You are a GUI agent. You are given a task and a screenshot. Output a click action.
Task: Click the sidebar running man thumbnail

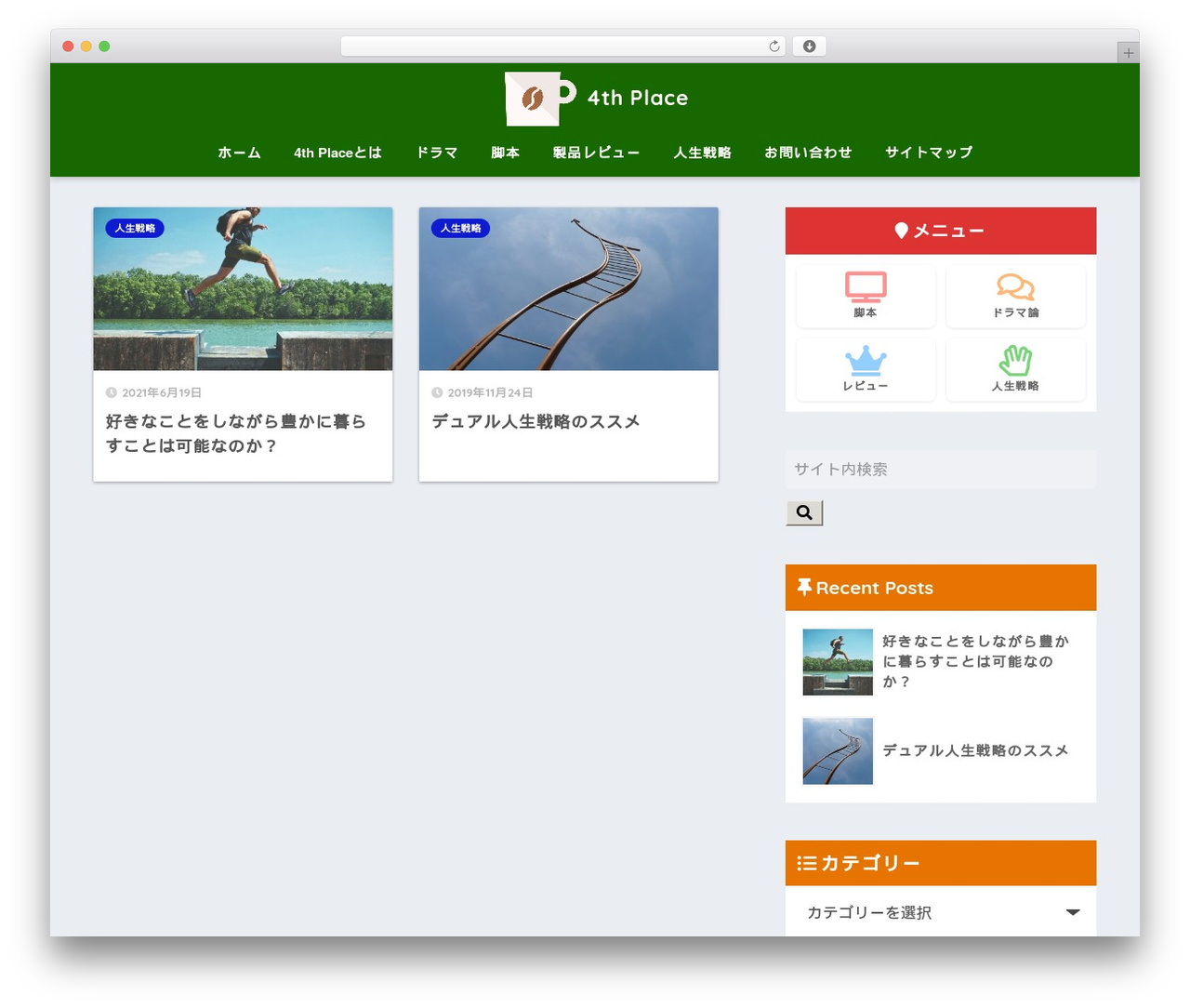pos(838,662)
